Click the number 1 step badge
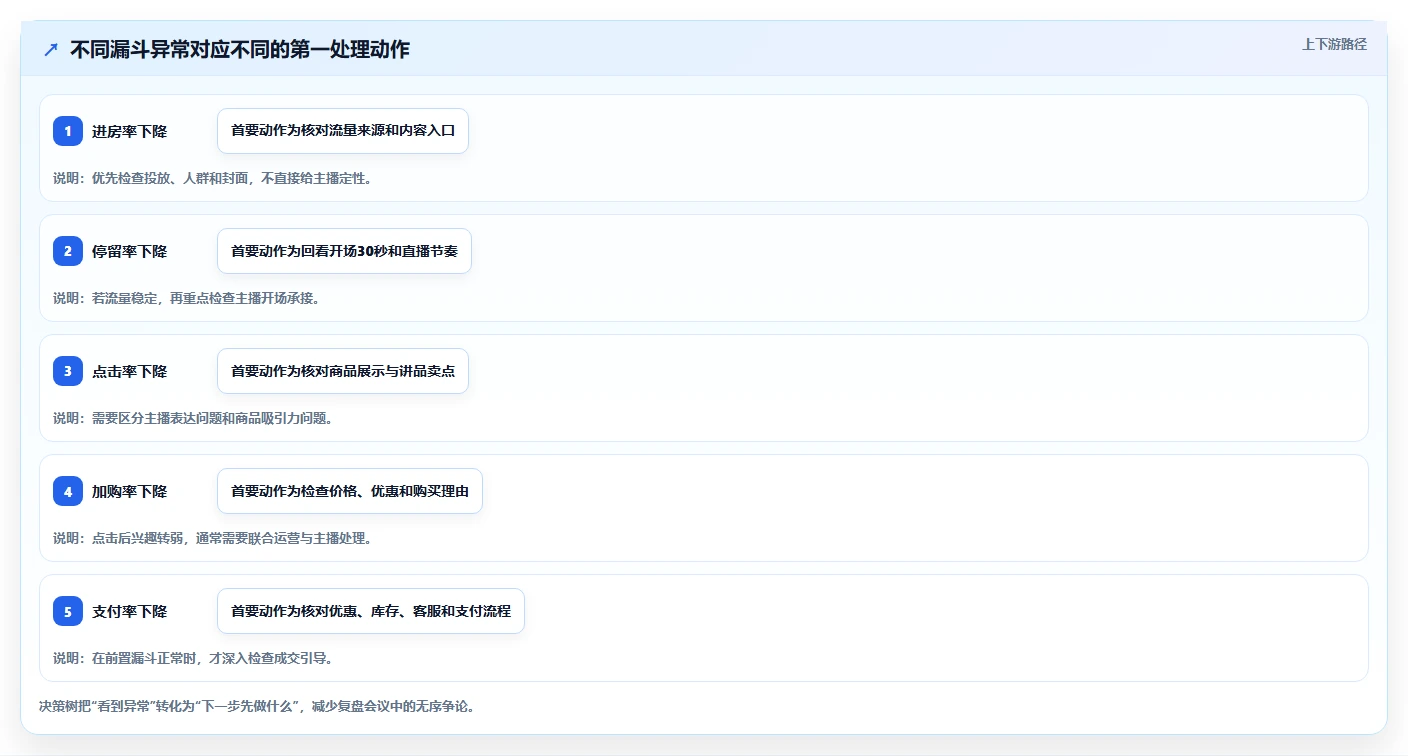This screenshot has width=1408, height=756. 68,131
